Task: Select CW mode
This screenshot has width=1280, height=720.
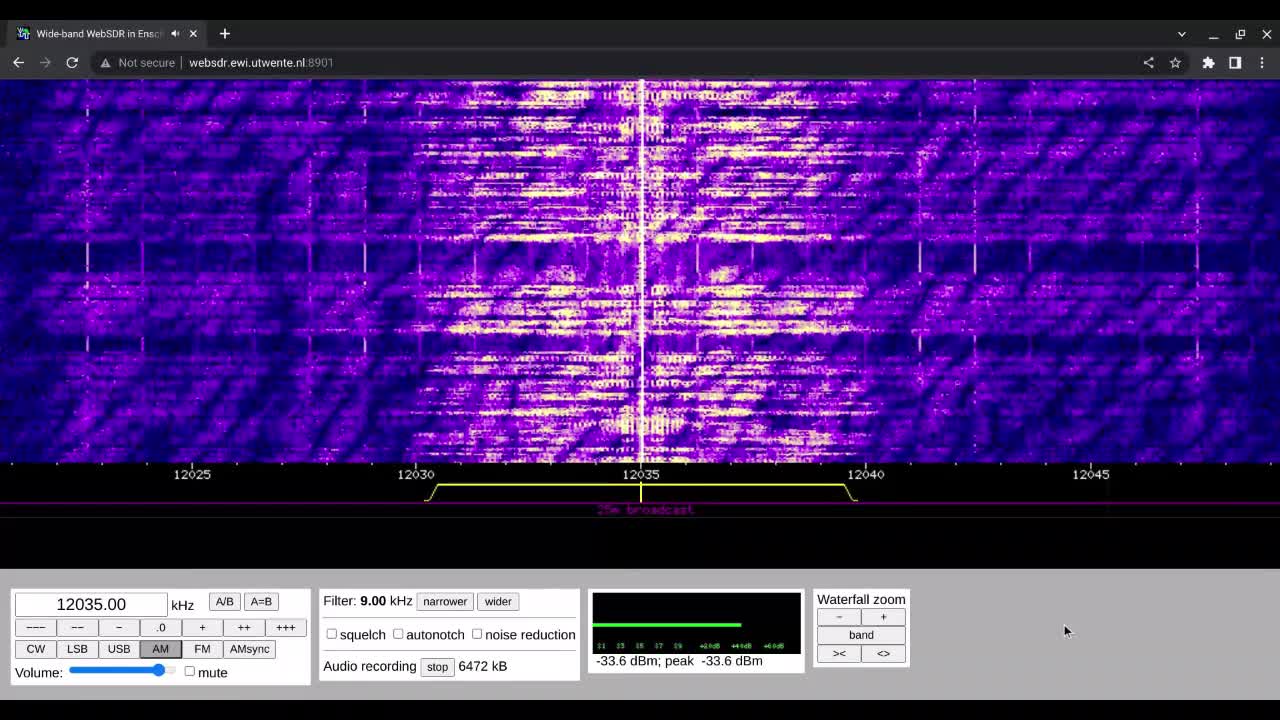Action: (35, 649)
